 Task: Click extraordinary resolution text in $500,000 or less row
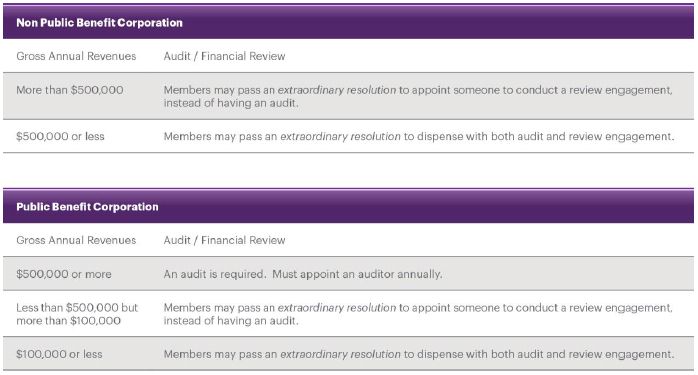[x=341, y=136]
